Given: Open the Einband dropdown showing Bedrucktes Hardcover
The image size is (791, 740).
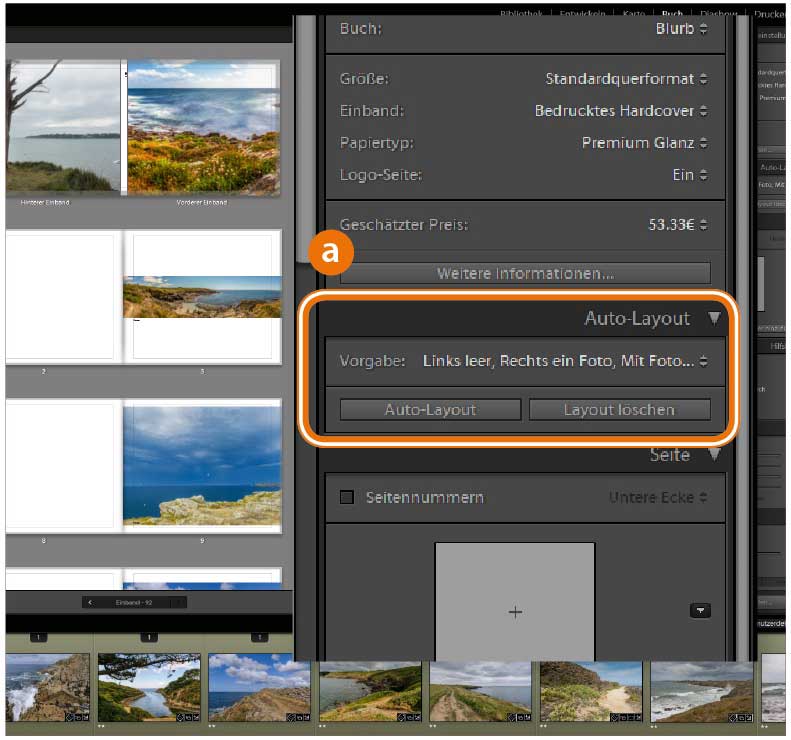Looking at the screenshot, I should [621, 111].
